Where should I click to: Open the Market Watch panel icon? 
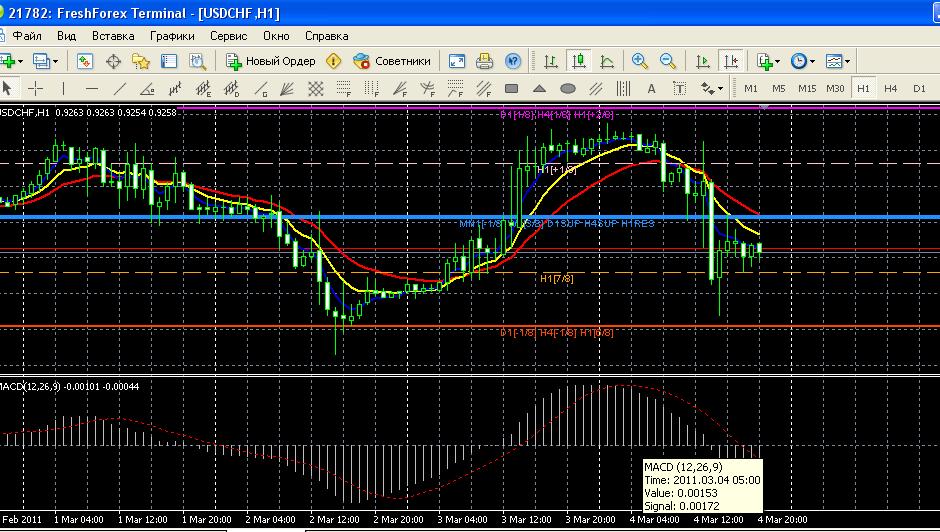tap(85, 61)
